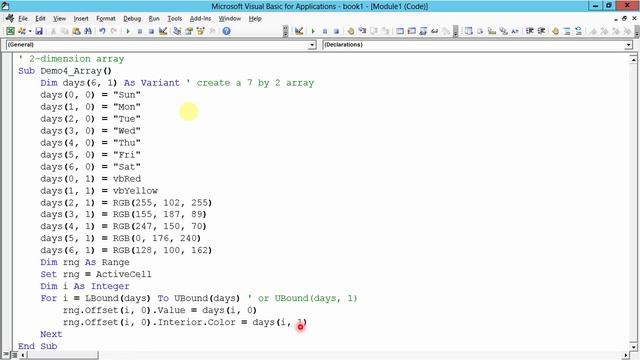Run the macro with the Standard toolbar play icon

(x=128, y=31)
